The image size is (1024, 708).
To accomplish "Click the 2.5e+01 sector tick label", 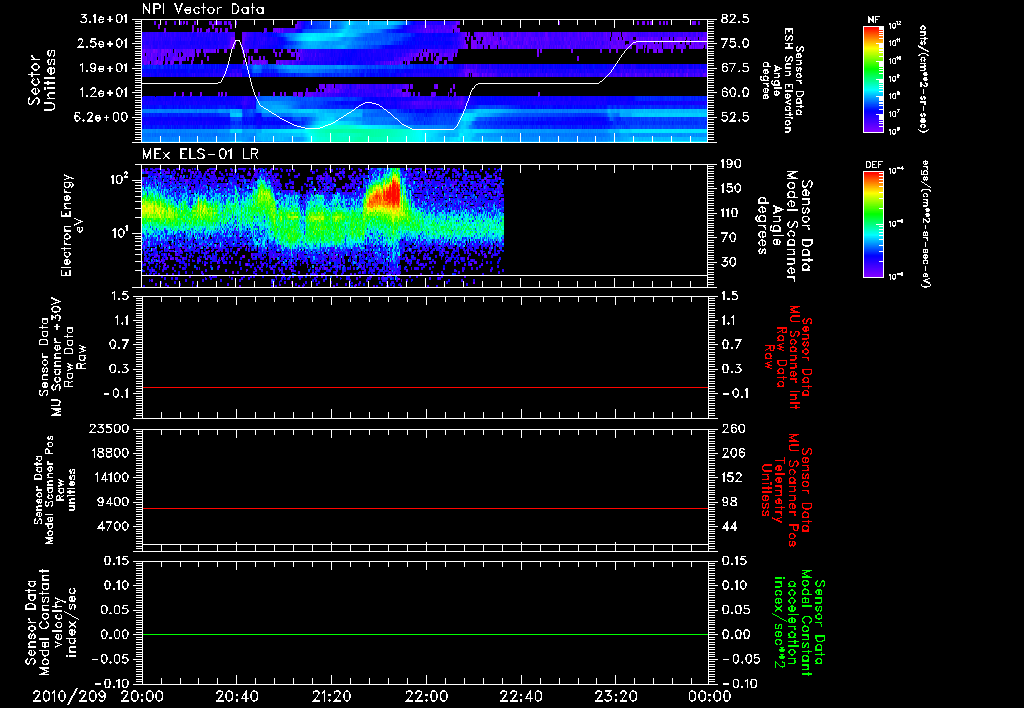I will click(x=105, y=43).
